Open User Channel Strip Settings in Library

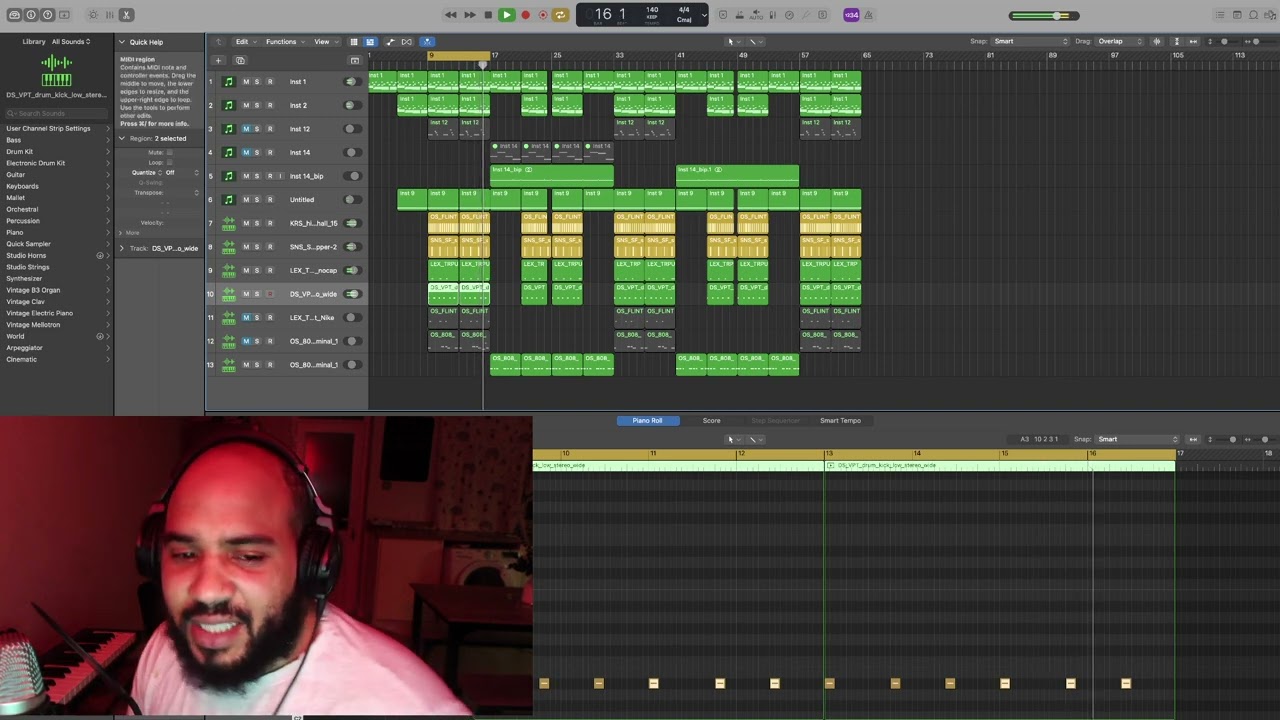point(56,128)
